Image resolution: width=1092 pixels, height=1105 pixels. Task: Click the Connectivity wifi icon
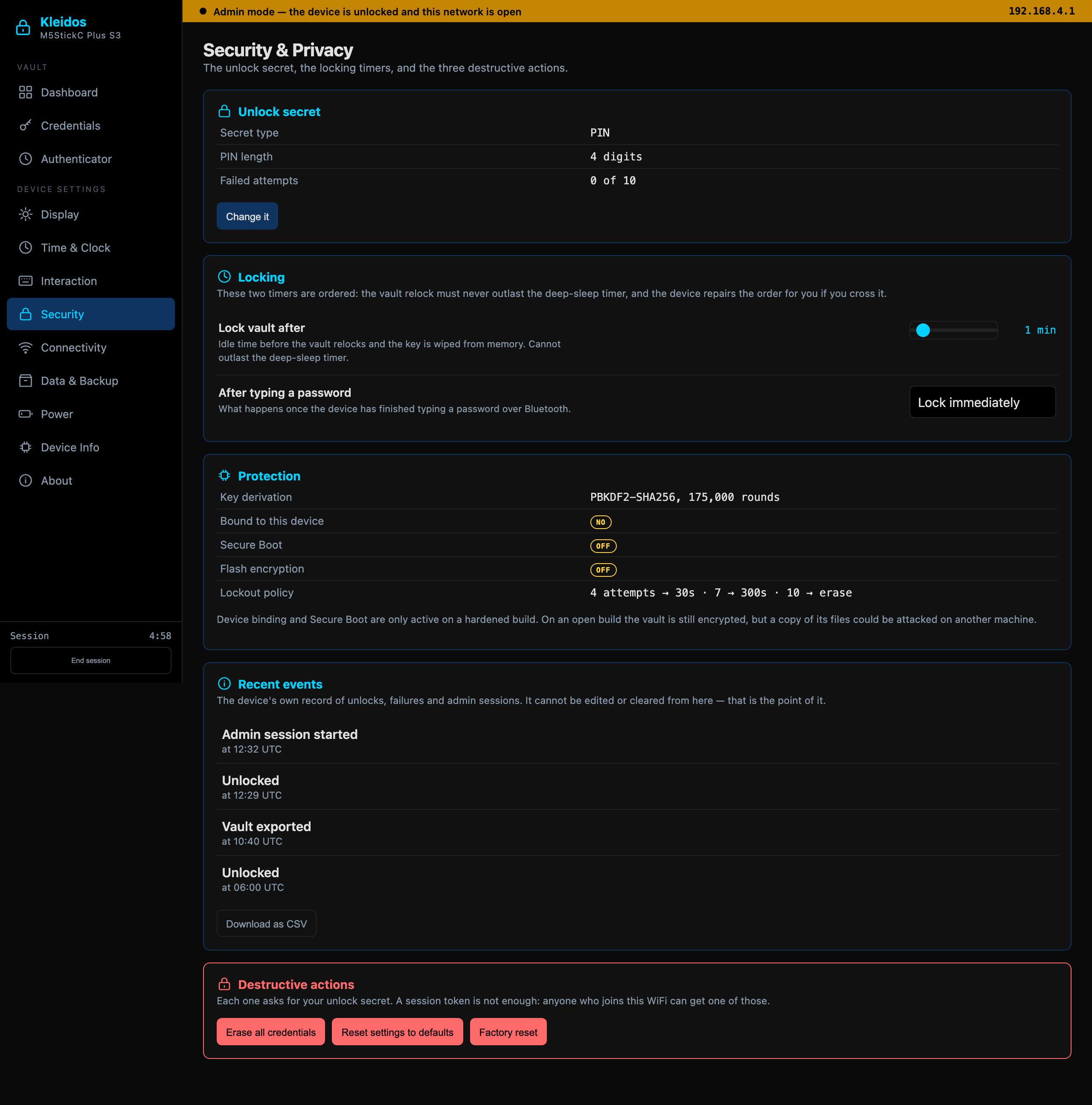25,347
